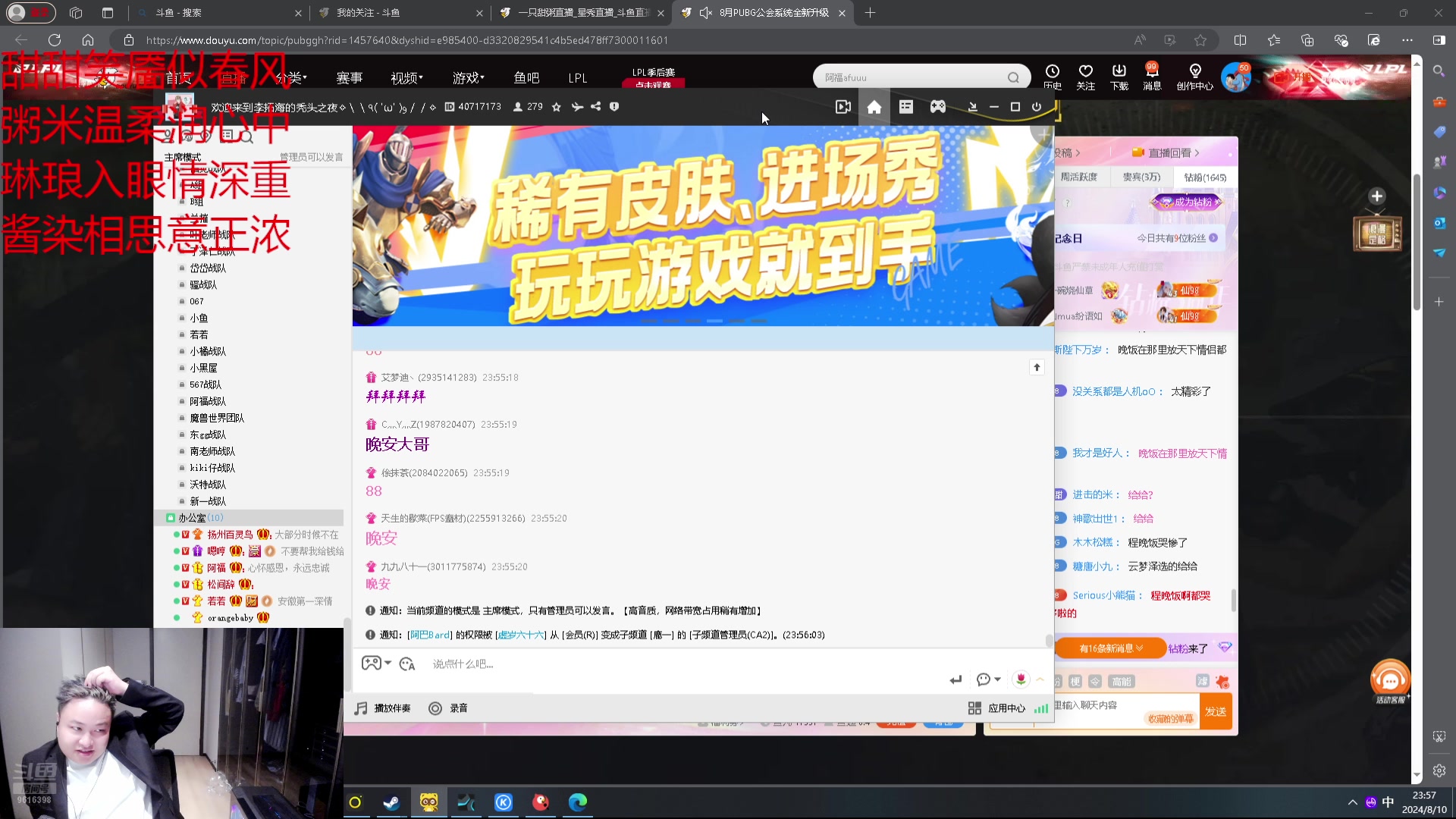Image resolution: width=1456 pixels, height=819 pixels.
Task: Open 应用中心 app center
Action: [x=996, y=708]
